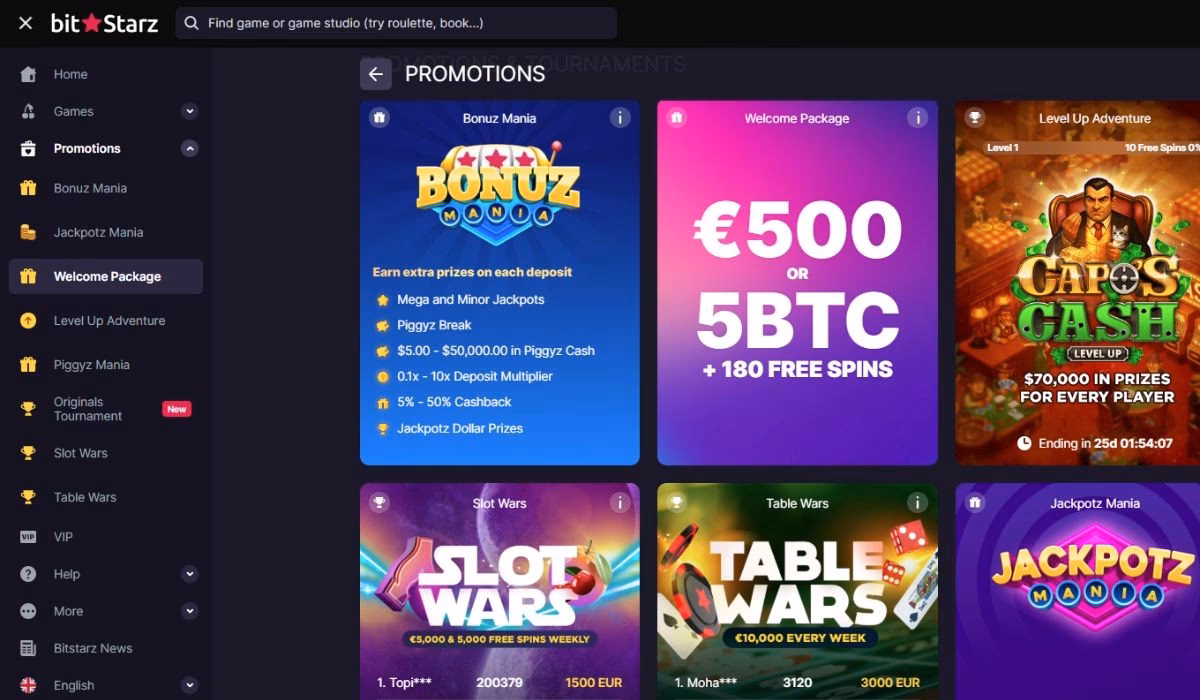The height and width of the screenshot is (700, 1200).
Task: Click the Bonuz Mania gift icon in sidebar
Action: [27, 188]
